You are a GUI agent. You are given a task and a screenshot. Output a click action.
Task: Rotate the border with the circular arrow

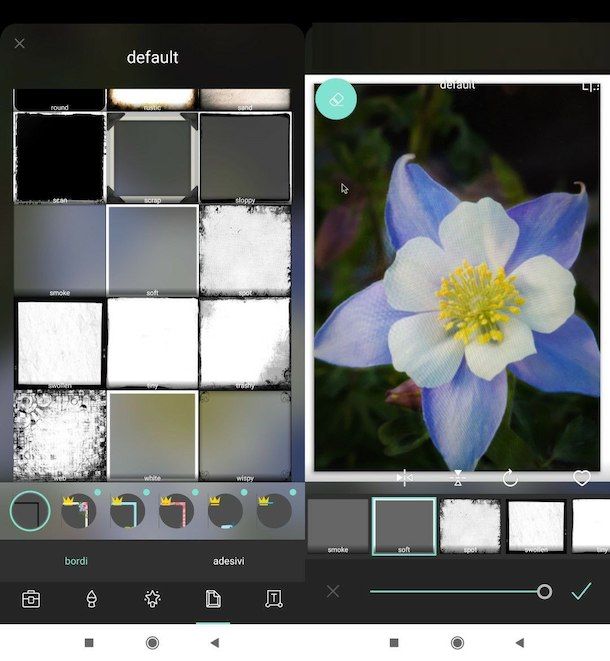coord(510,478)
